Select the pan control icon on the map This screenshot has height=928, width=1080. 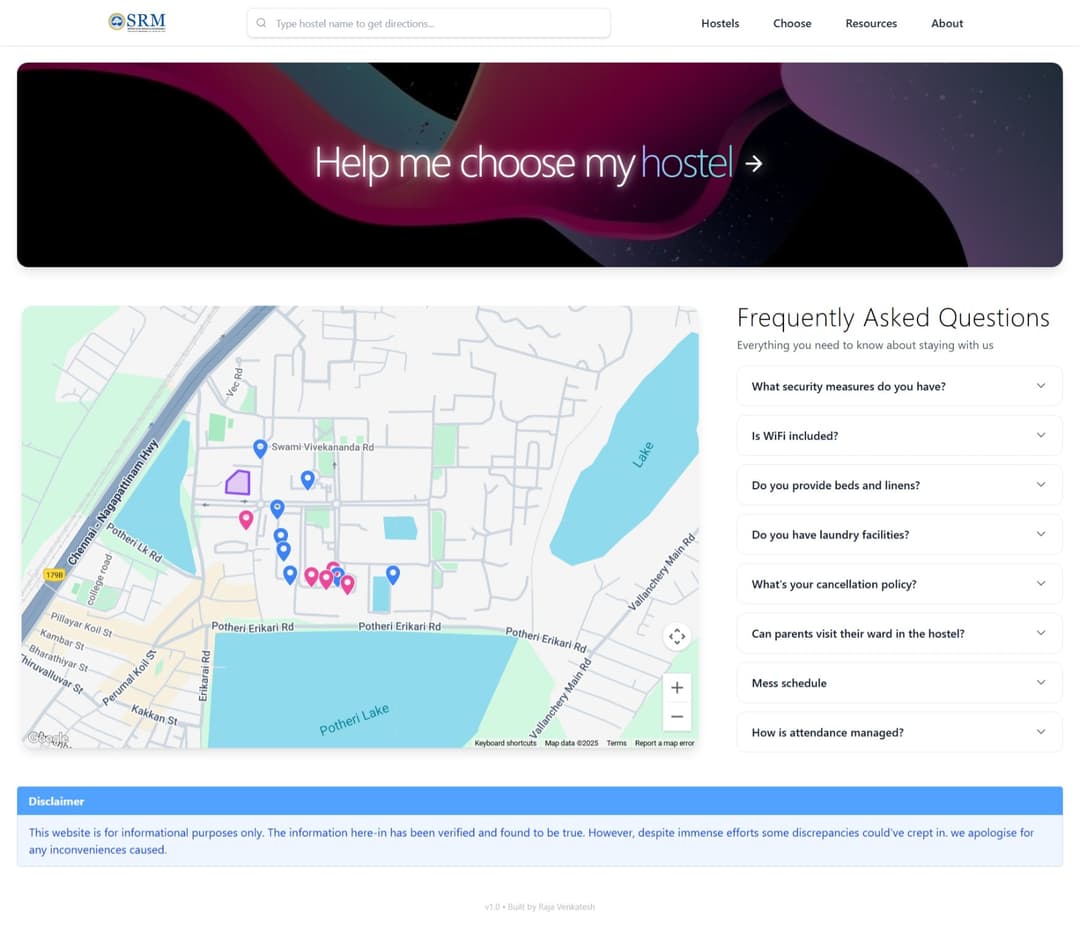coord(677,636)
